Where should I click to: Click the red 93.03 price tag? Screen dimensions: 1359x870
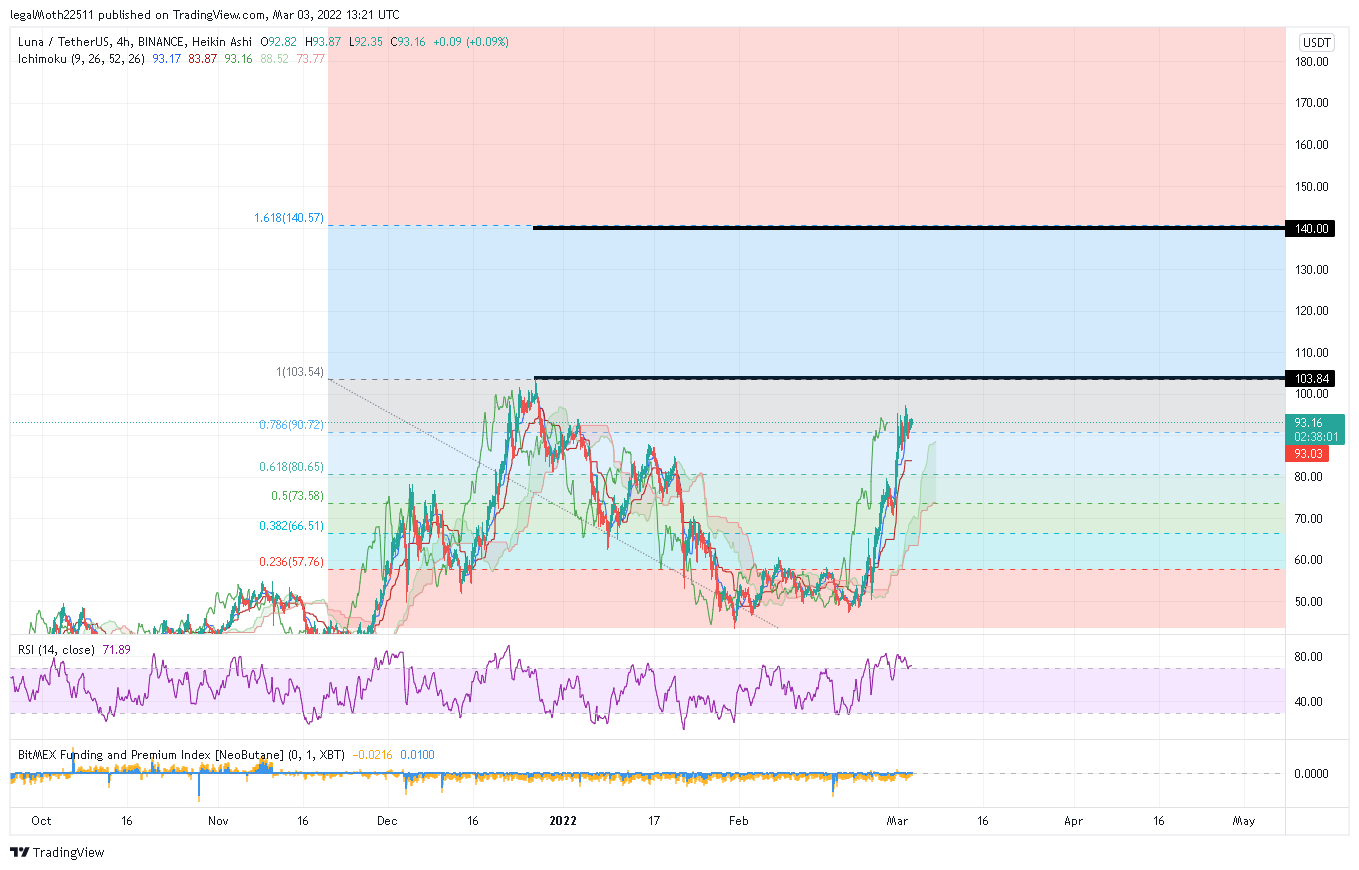tap(1309, 454)
